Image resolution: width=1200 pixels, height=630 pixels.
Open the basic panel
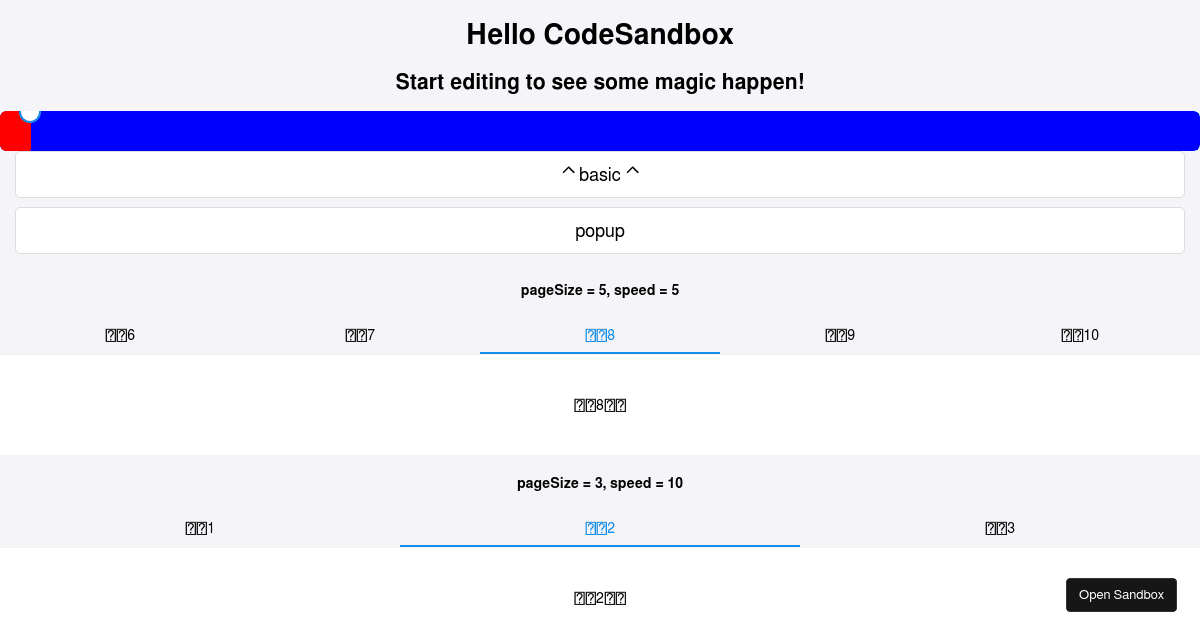600,174
